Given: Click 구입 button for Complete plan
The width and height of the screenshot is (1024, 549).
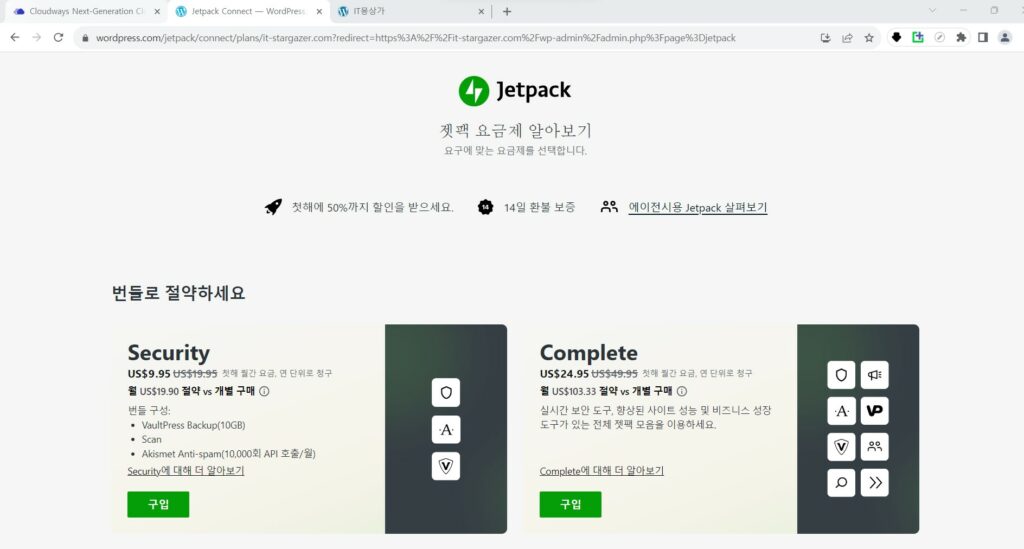Looking at the screenshot, I should point(570,504).
